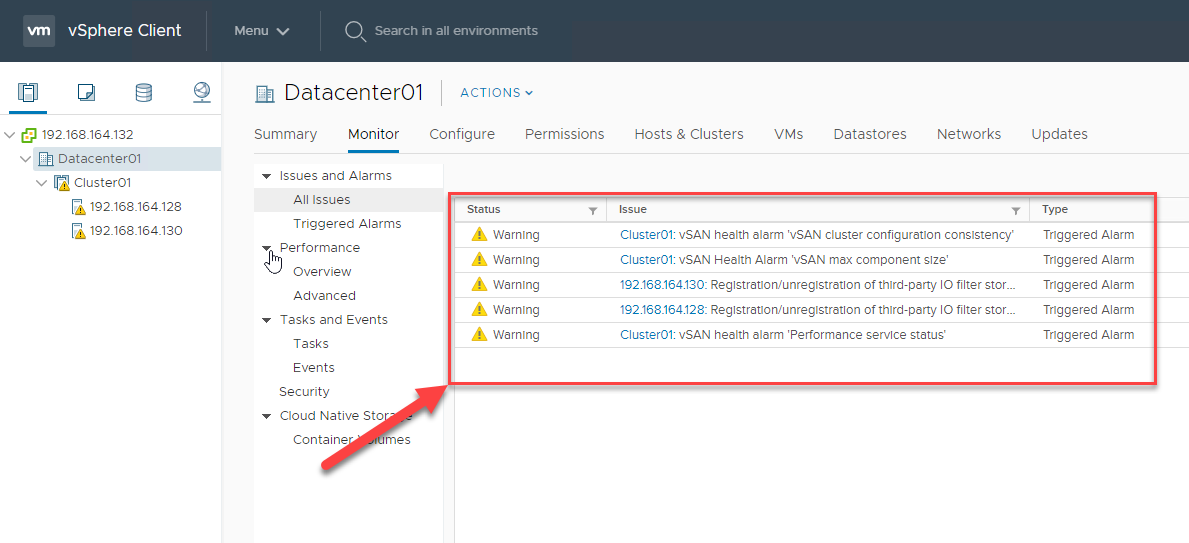Screen dimensions: 1189x543
Task: Switch to the VMs tab
Action: [x=789, y=134]
